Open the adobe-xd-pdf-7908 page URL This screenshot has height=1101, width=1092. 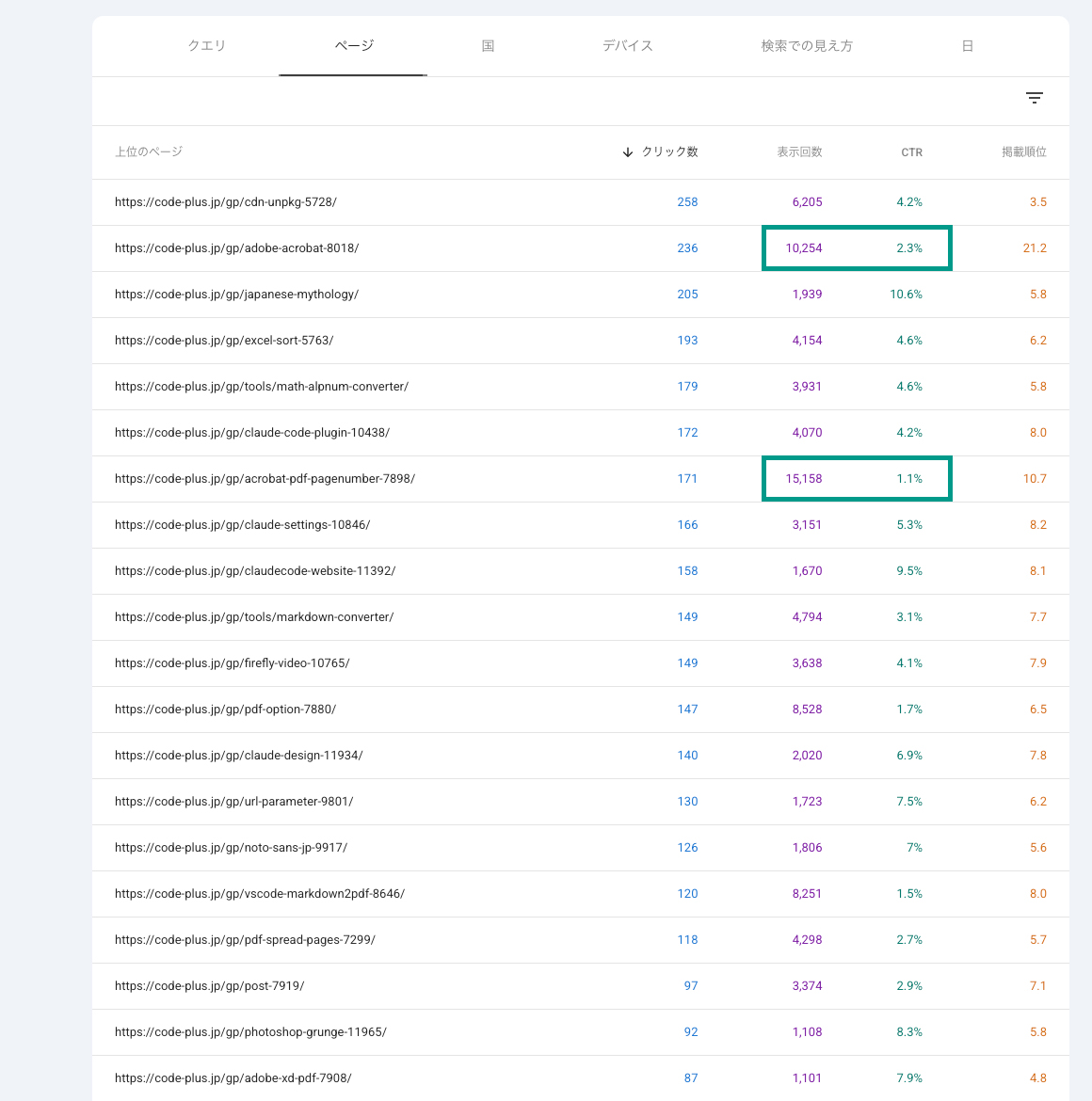[233, 1078]
